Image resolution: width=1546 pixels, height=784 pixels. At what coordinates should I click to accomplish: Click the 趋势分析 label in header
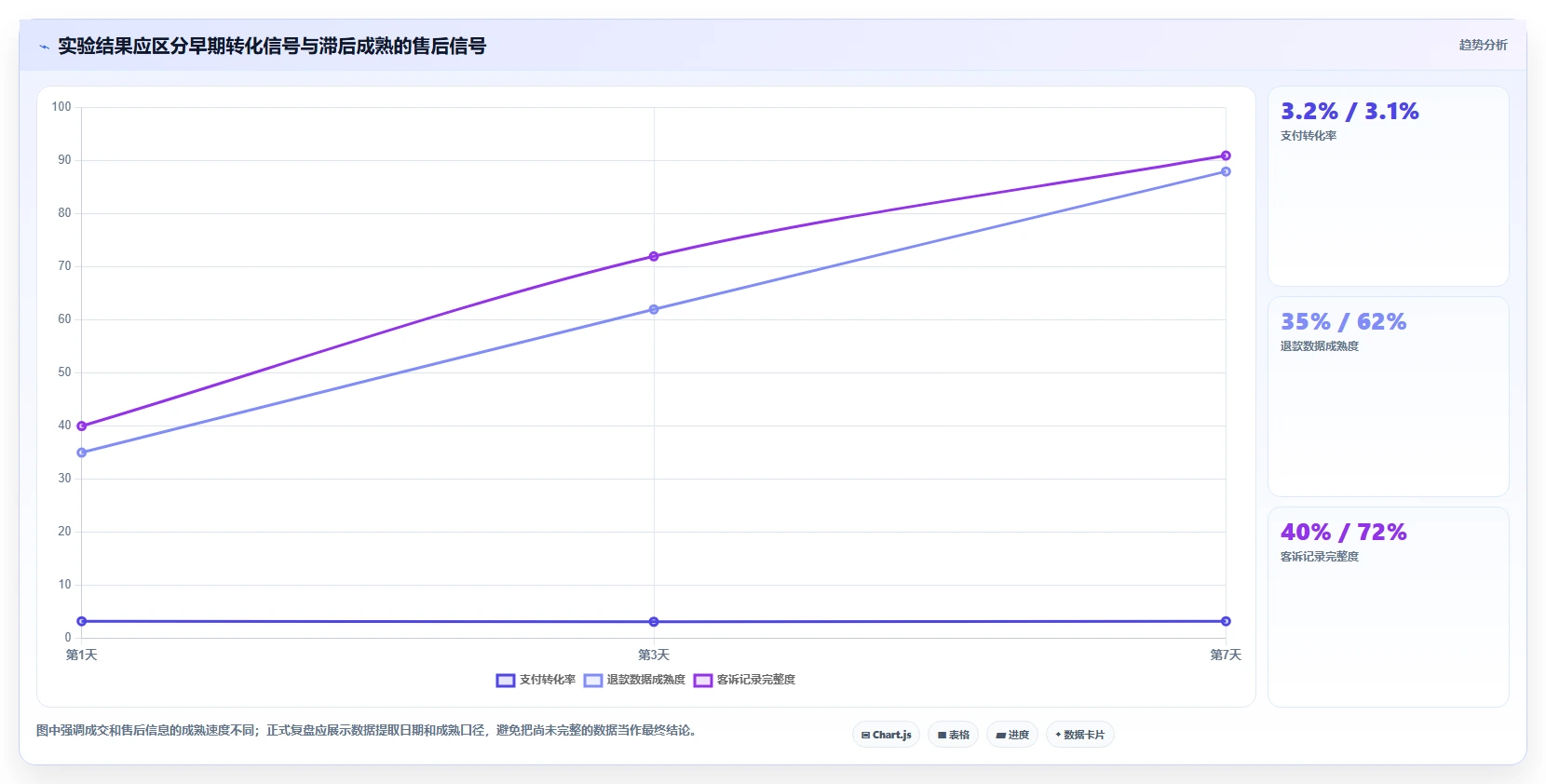click(x=1483, y=45)
